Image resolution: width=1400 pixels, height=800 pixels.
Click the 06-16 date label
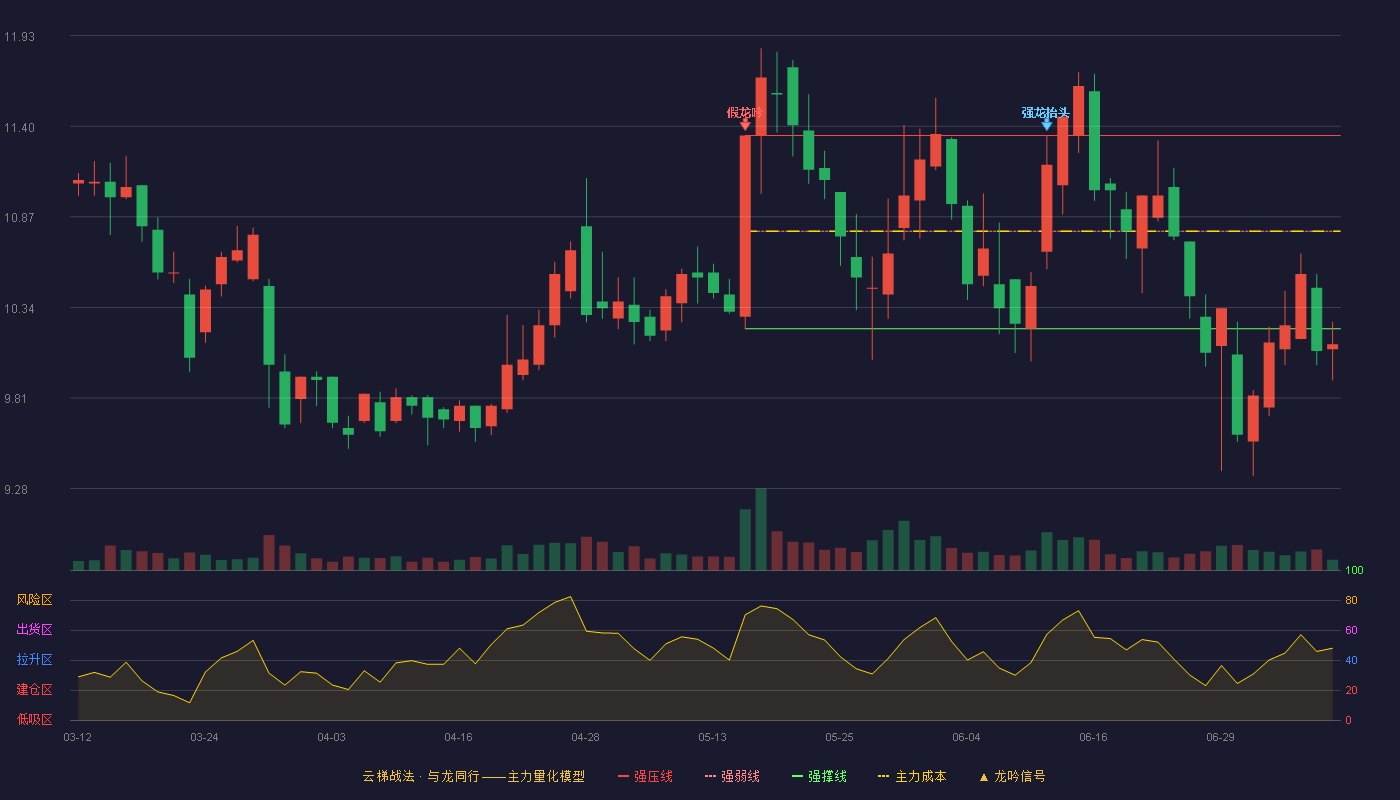coord(1093,737)
